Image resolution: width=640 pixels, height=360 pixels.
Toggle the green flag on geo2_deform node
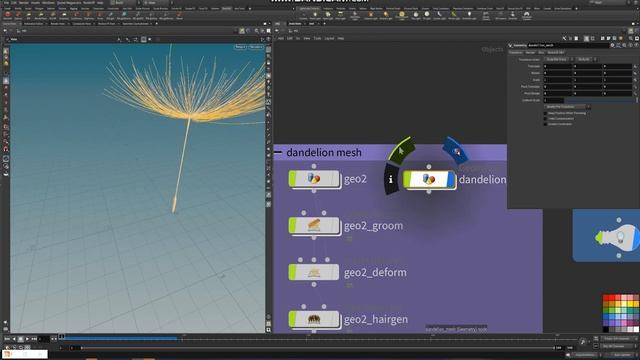293,272
